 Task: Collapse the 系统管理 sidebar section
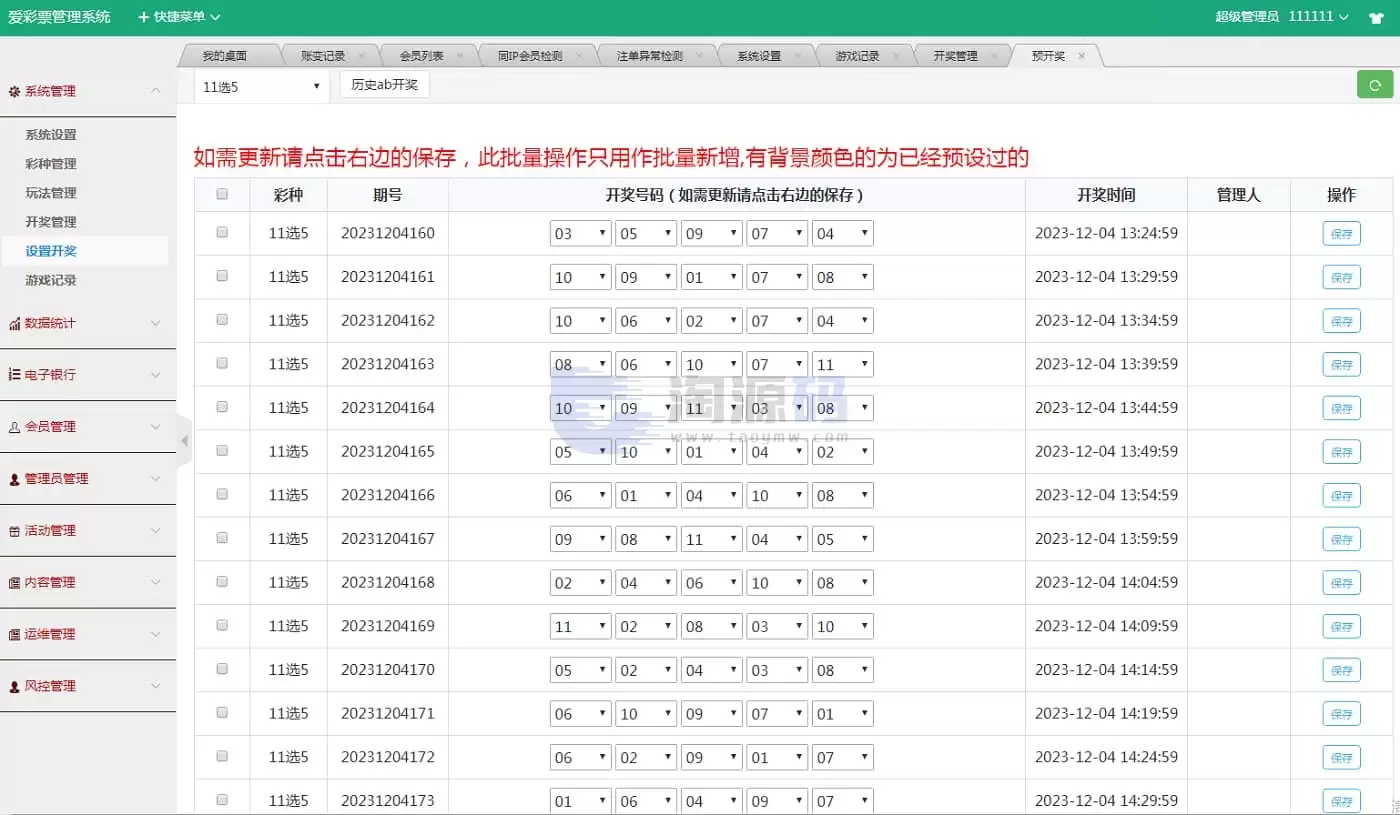click(88, 91)
